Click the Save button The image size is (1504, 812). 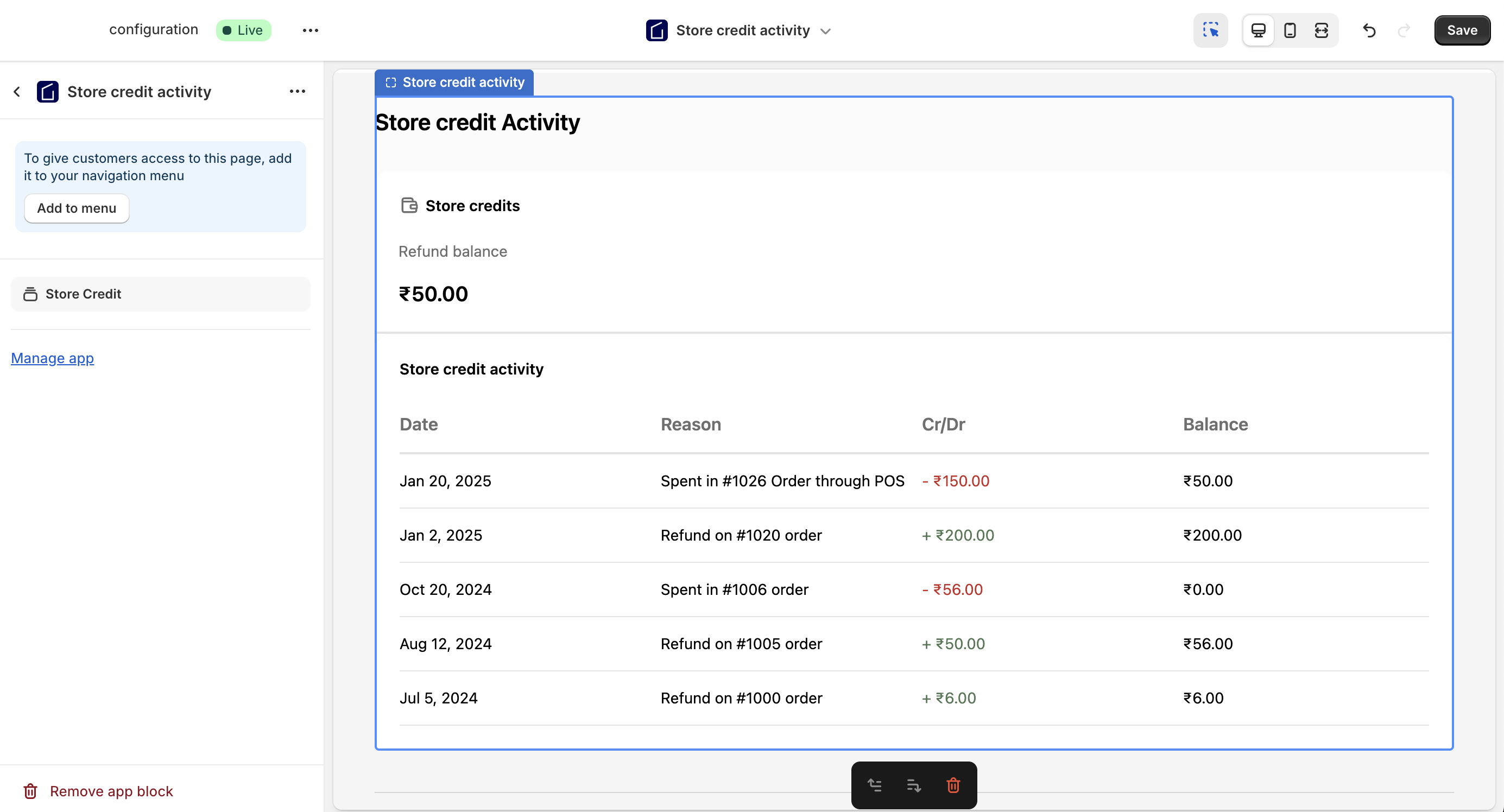1462,30
